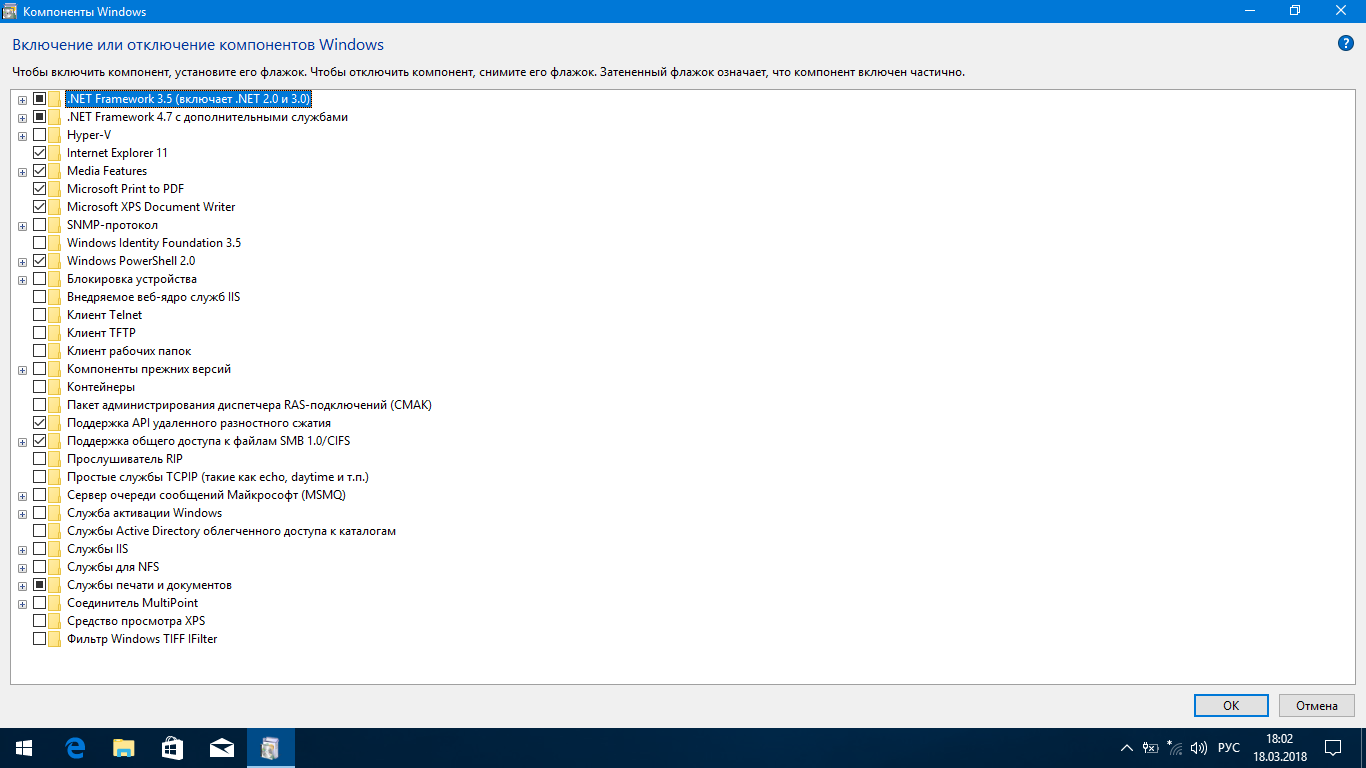Enable the Hyper-V checkbox
This screenshot has height=768, width=1366.
[40, 135]
